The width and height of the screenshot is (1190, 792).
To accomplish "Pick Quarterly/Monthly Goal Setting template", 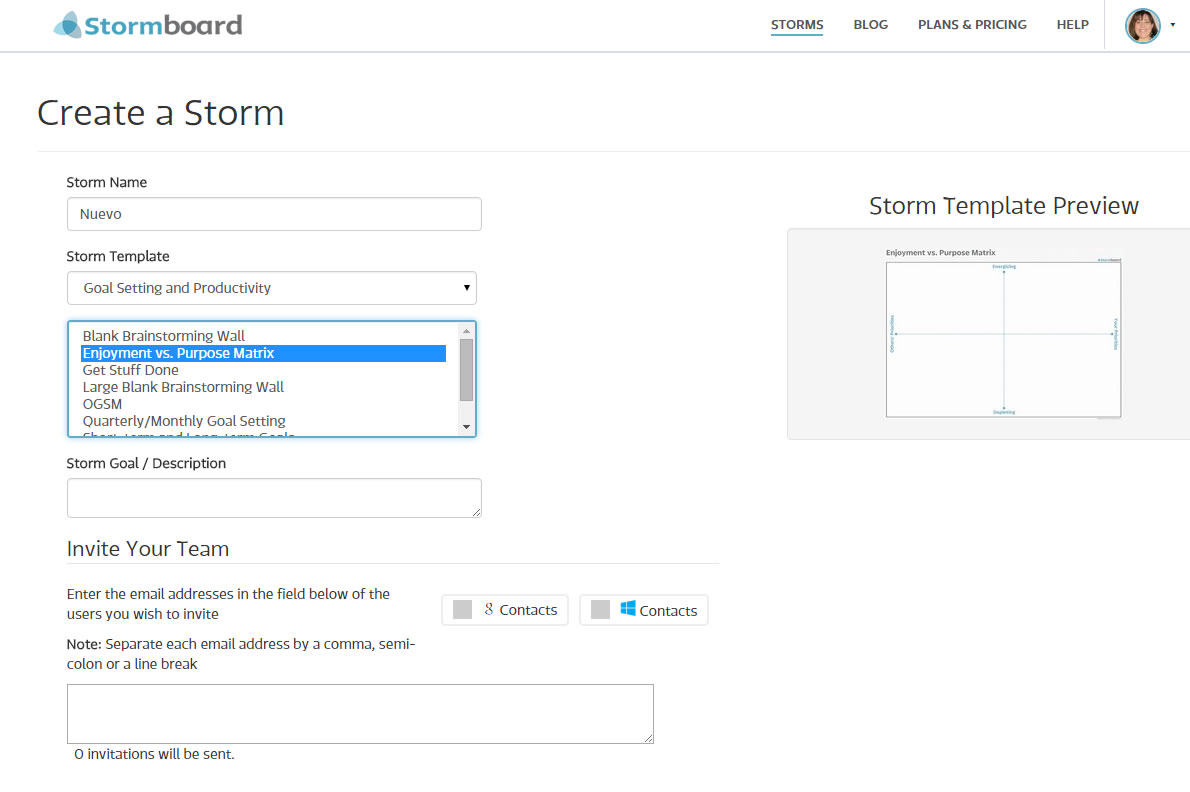I will point(184,421).
